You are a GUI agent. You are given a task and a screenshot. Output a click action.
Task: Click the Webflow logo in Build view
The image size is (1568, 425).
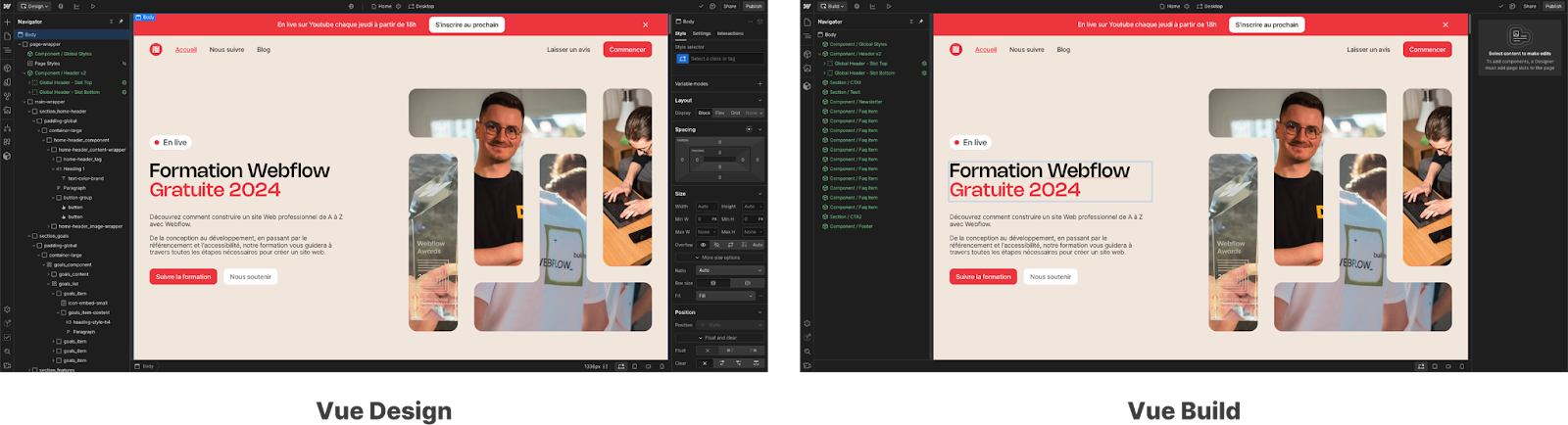807,6
